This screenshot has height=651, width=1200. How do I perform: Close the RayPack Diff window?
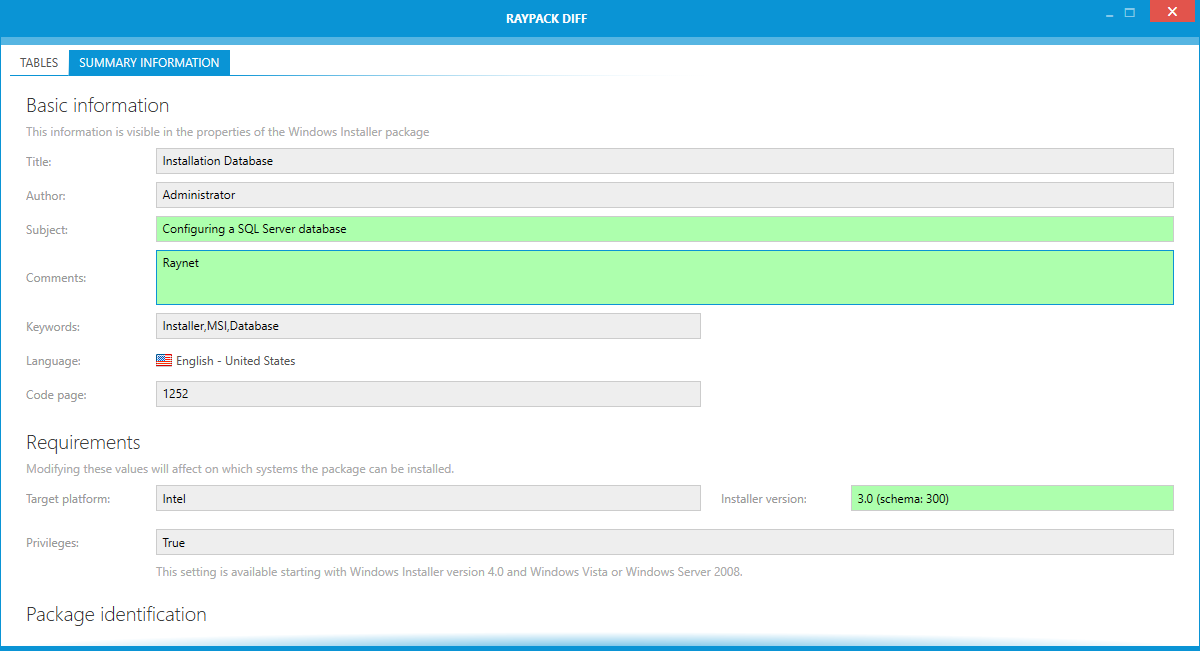click(1167, 13)
